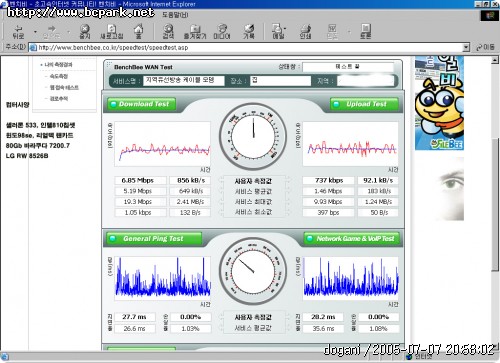Open the 웹 접속 테스트 sidebar link
Viewport: 500px width, 363px height.
64,88
